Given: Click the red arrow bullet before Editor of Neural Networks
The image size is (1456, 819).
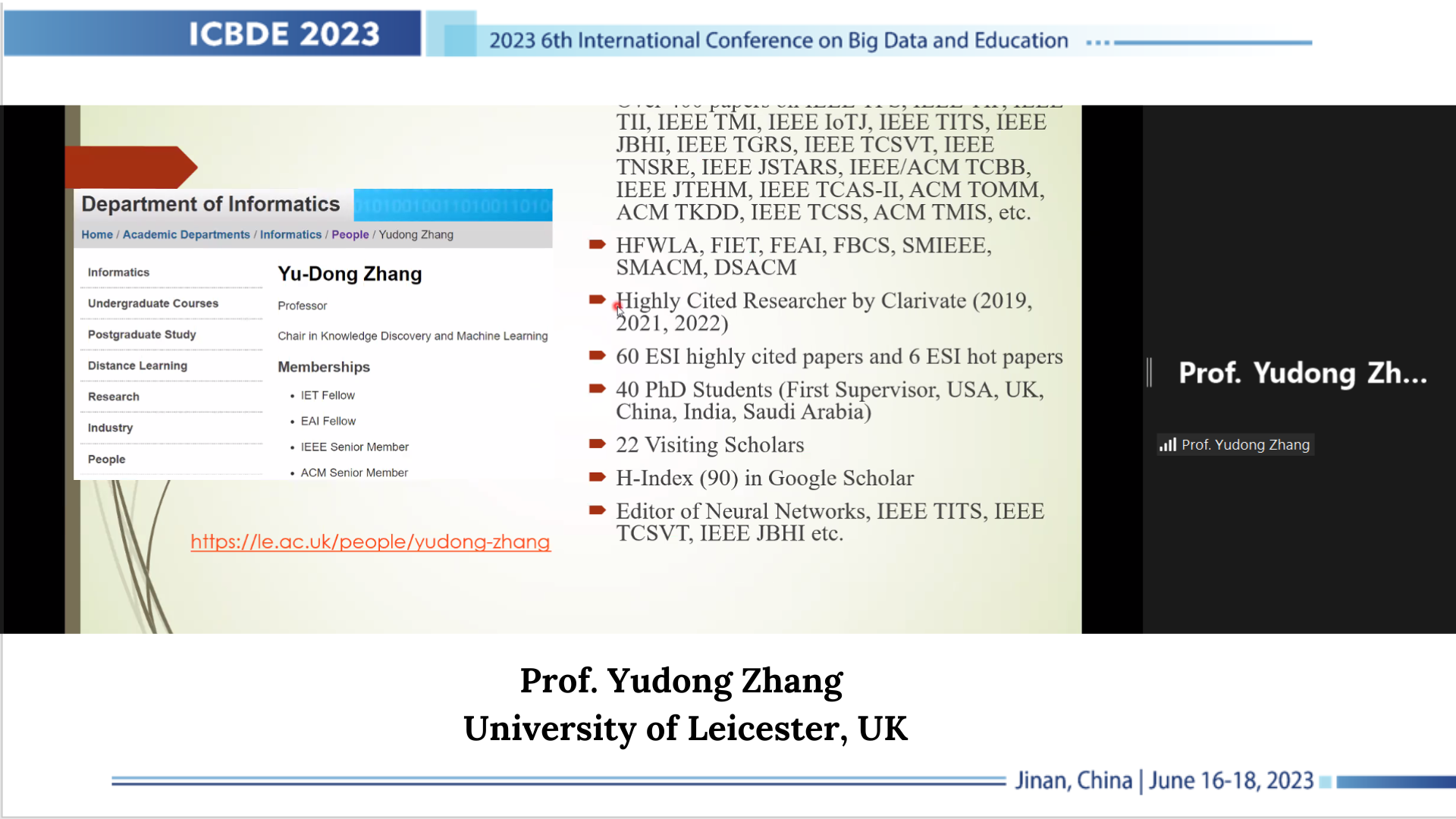Looking at the screenshot, I should [598, 510].
